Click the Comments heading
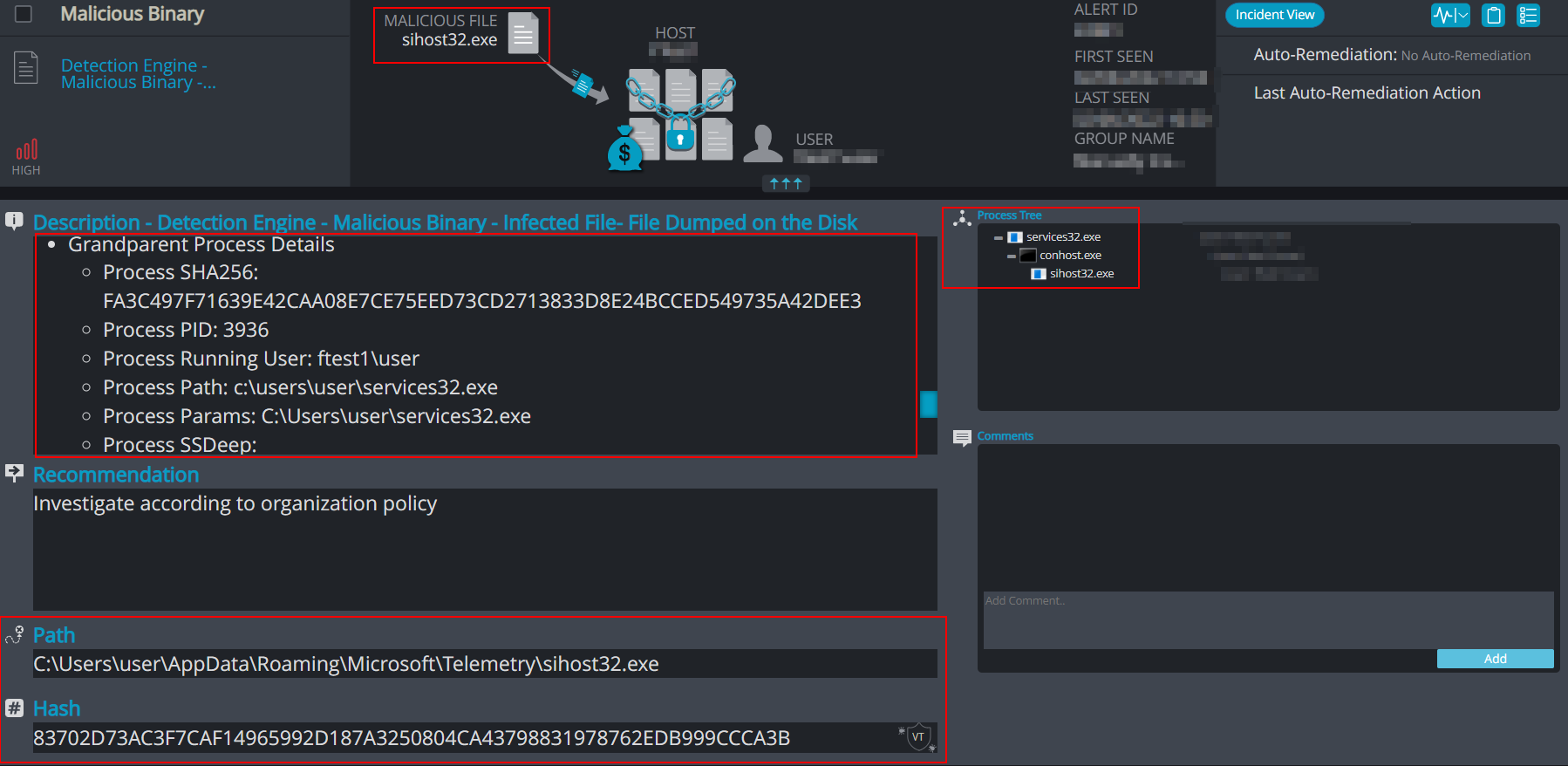The image size is (1568, 766). 1005,436
